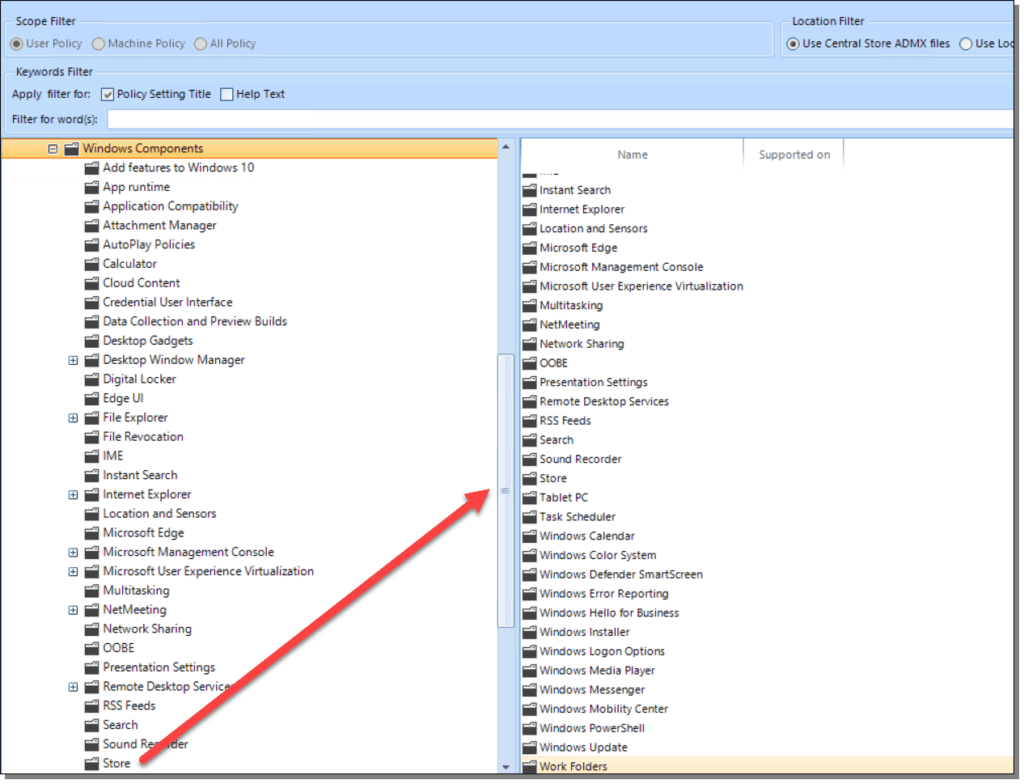This screenshot has height=784, width=1024.
Task: Click the Task Scheduler folder icon in right pane
Action: click(528, 516)
